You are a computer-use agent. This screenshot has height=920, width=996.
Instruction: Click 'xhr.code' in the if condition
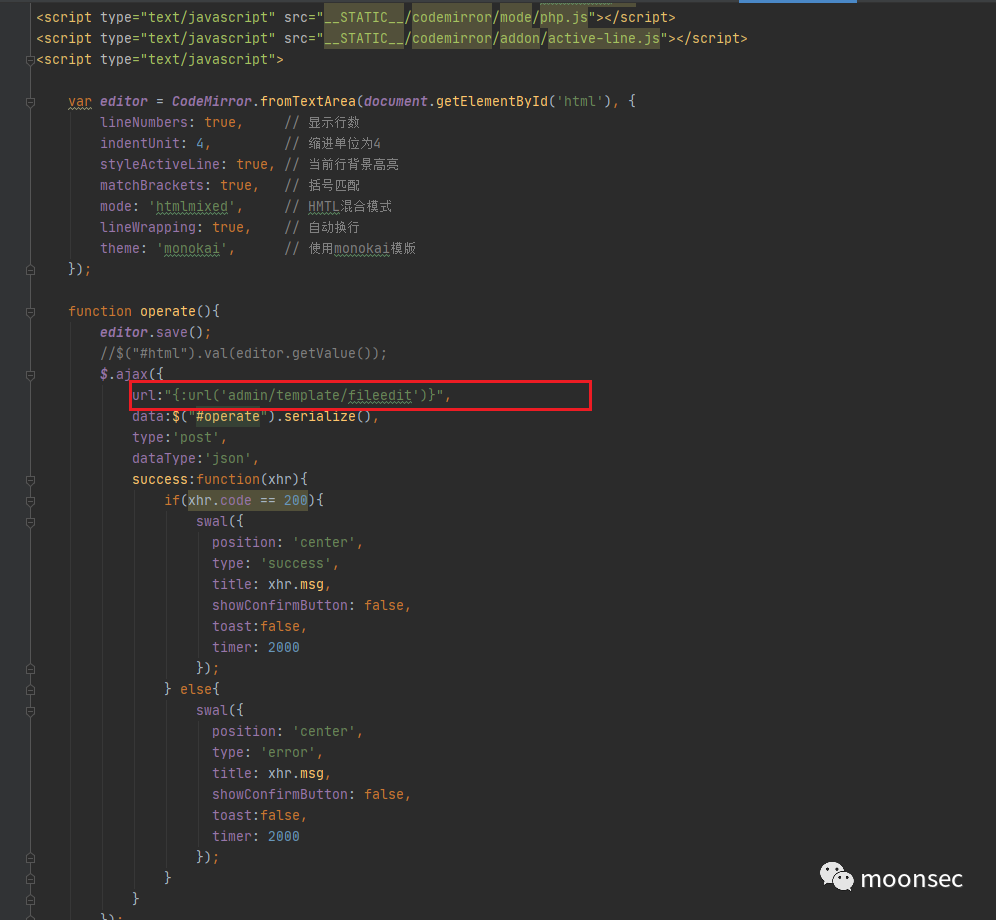click(220, 501)
